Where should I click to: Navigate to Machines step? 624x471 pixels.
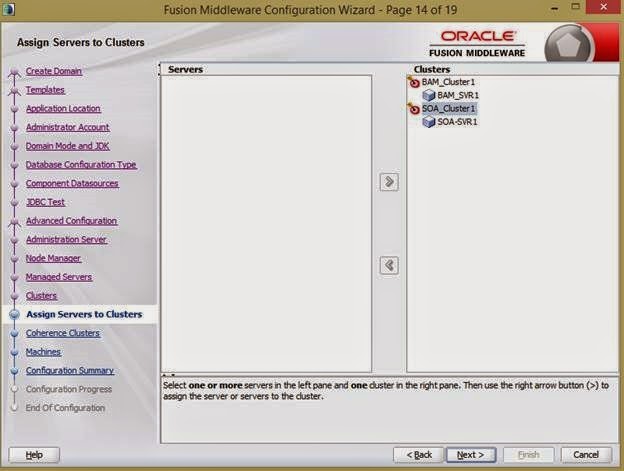[x=43, y=352]
